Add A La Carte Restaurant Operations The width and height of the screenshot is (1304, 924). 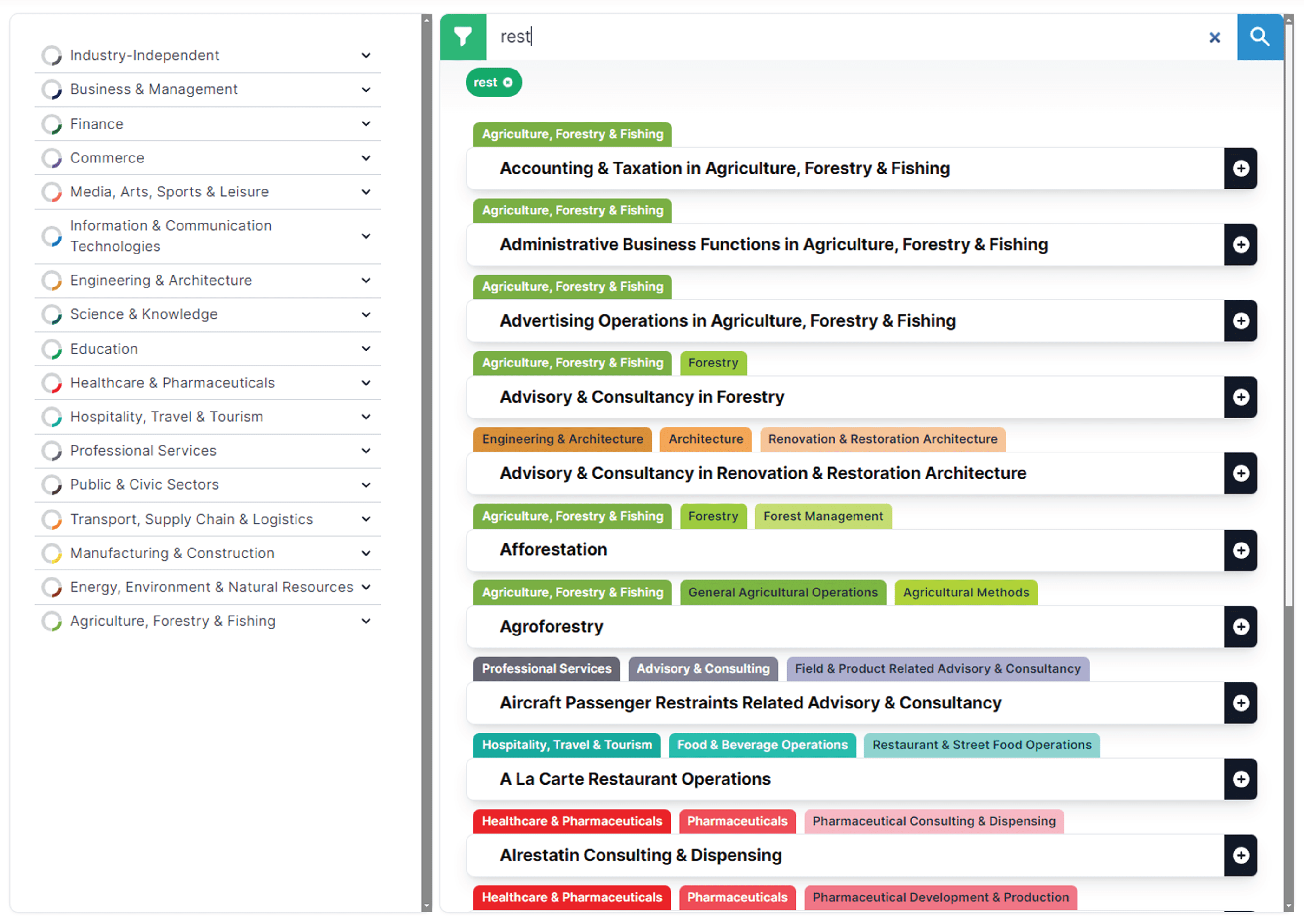pos(1240,779)
